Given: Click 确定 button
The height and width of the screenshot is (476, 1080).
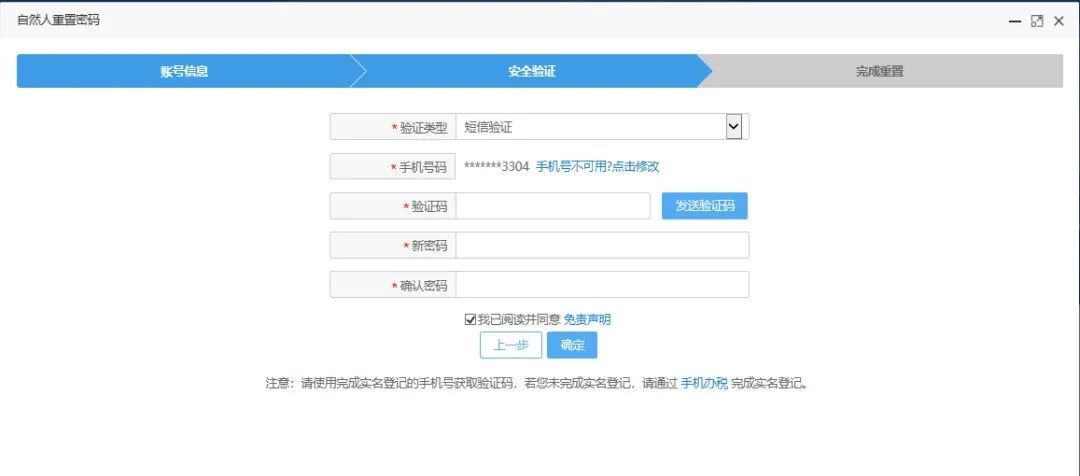Looking at the screenshot, I should point(572,345).
